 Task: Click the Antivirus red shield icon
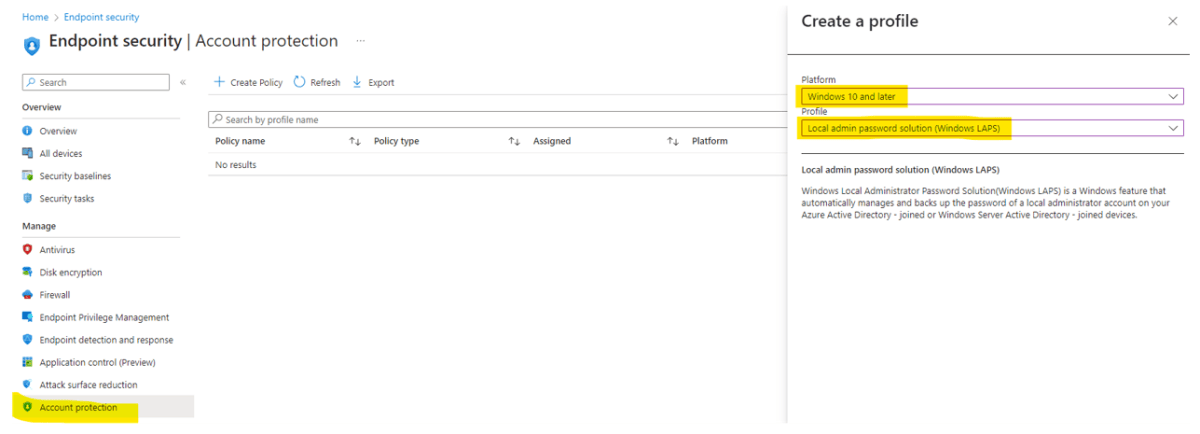tap(28, 250)
